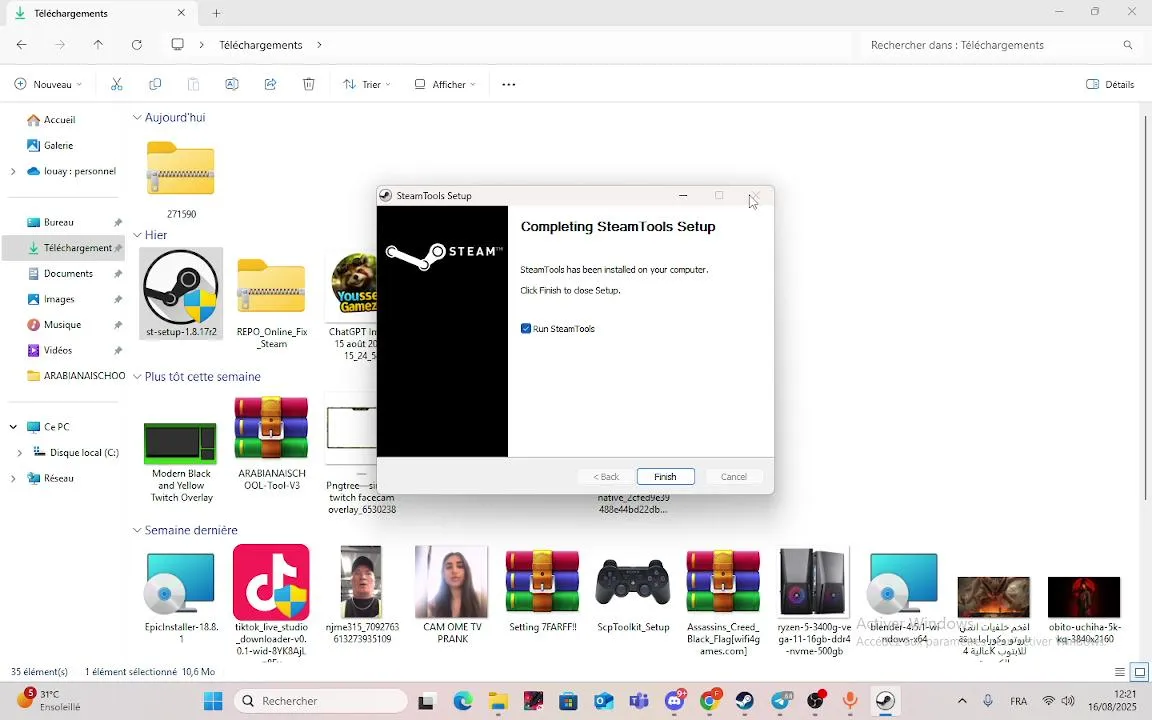Click the Delete trash icon in toolbar
1152x720 pixels.
click(309, 84)
